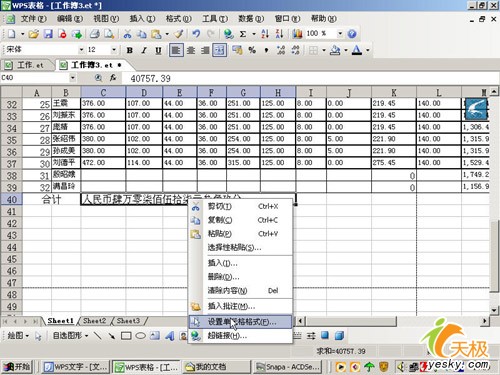Toggle center alignment button
Image resolution: width=500 pixels, height=375 pixels.
point(191,50)
